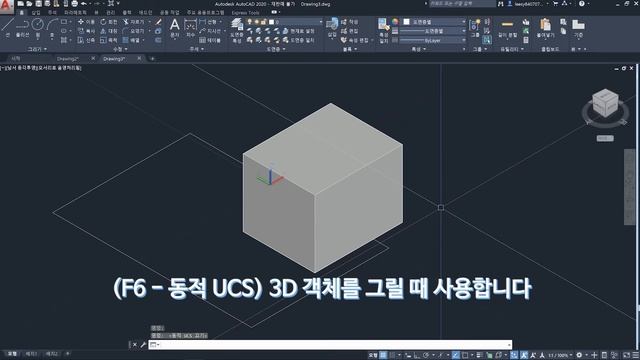640x360 pixels.
Task: Toggle annotation visibility in status bar
Action: tap(524, 355)
